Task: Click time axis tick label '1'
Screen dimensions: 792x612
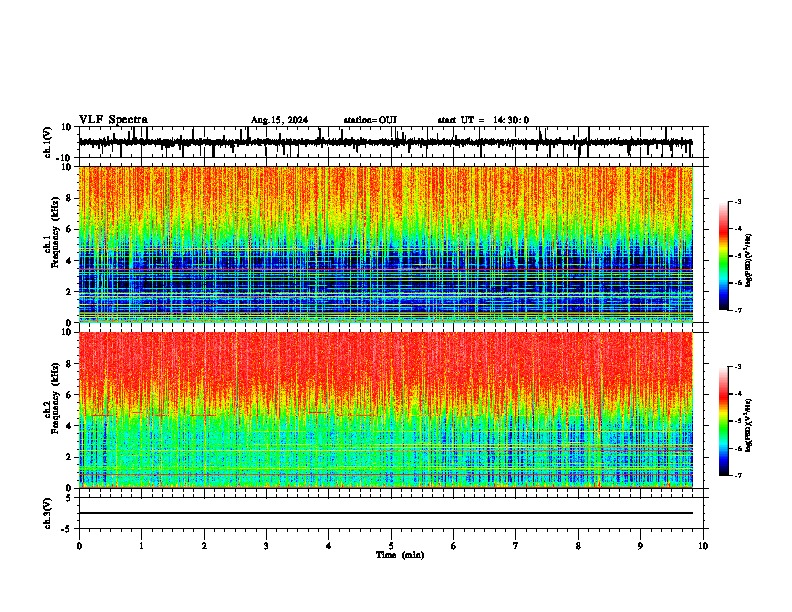Action: [141, 546]
